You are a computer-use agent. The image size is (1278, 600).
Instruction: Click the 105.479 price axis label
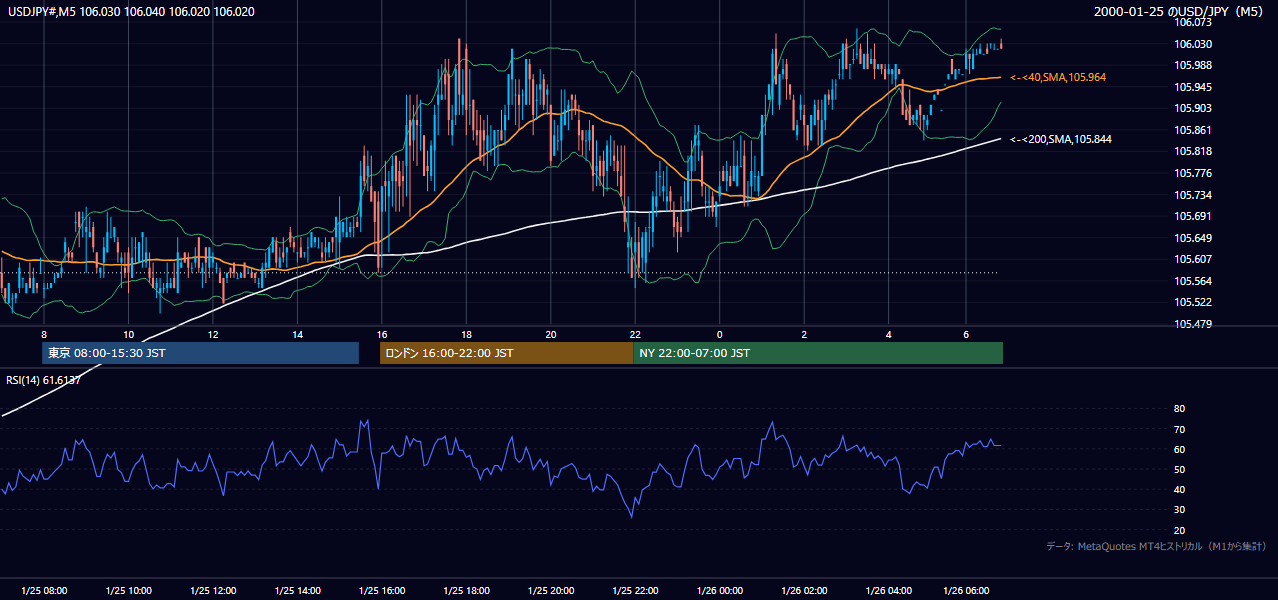pyautogui.click(x=1193, y=324)
